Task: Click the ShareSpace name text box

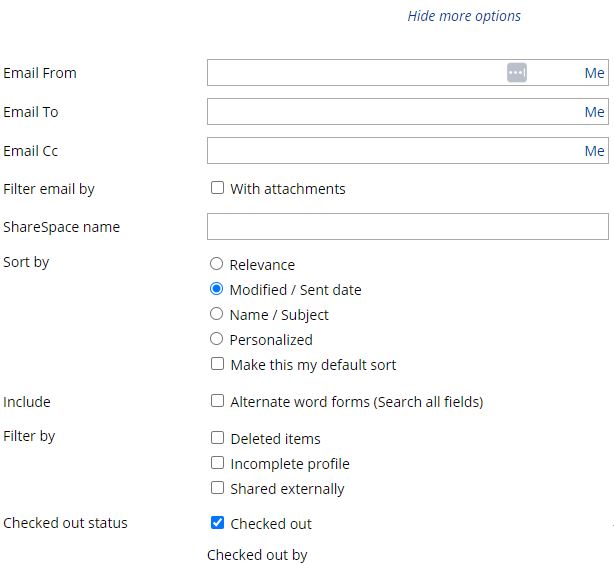Action: pos(408,226)
